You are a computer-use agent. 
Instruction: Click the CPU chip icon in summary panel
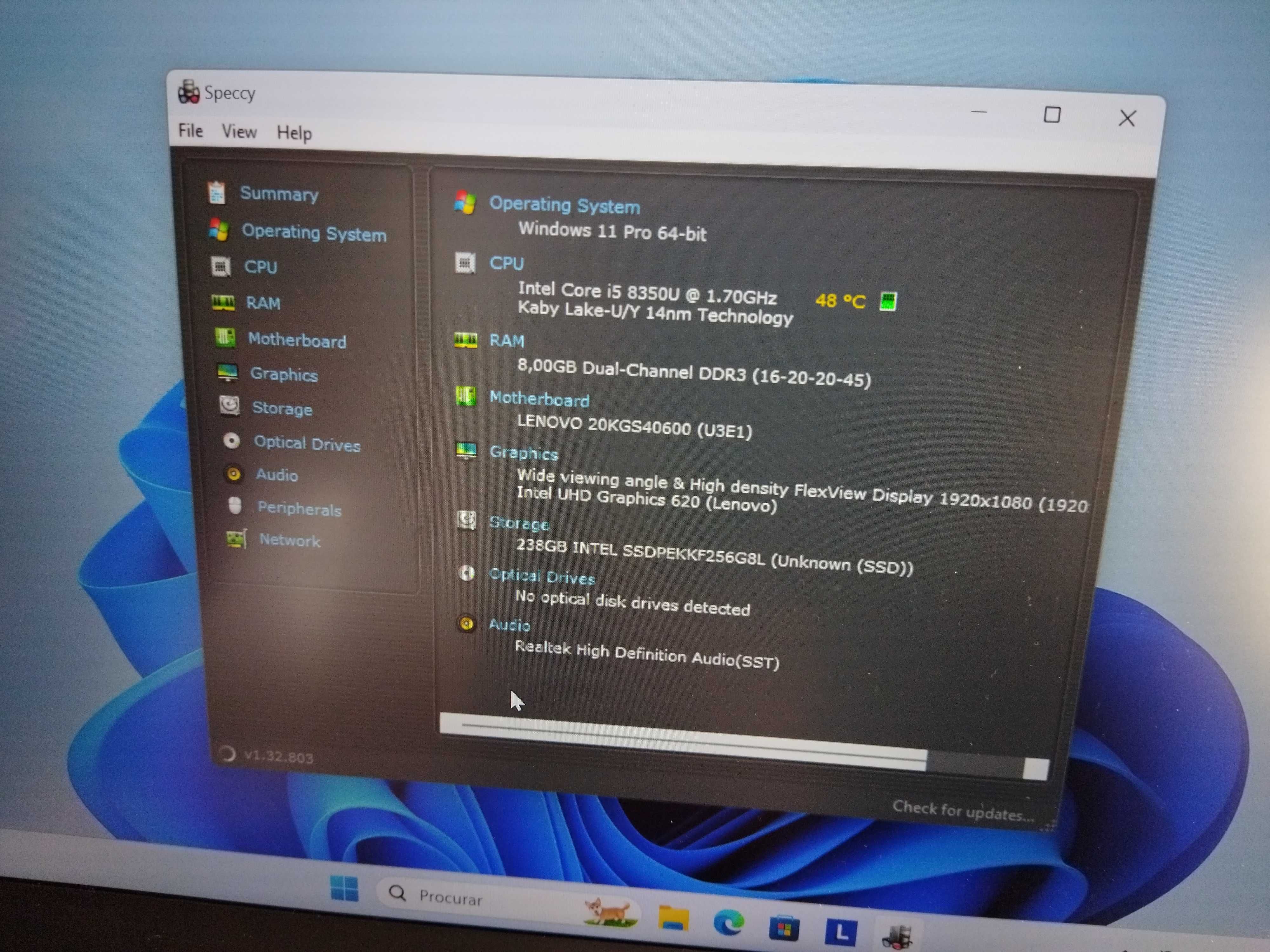click(x=465, y=263)
